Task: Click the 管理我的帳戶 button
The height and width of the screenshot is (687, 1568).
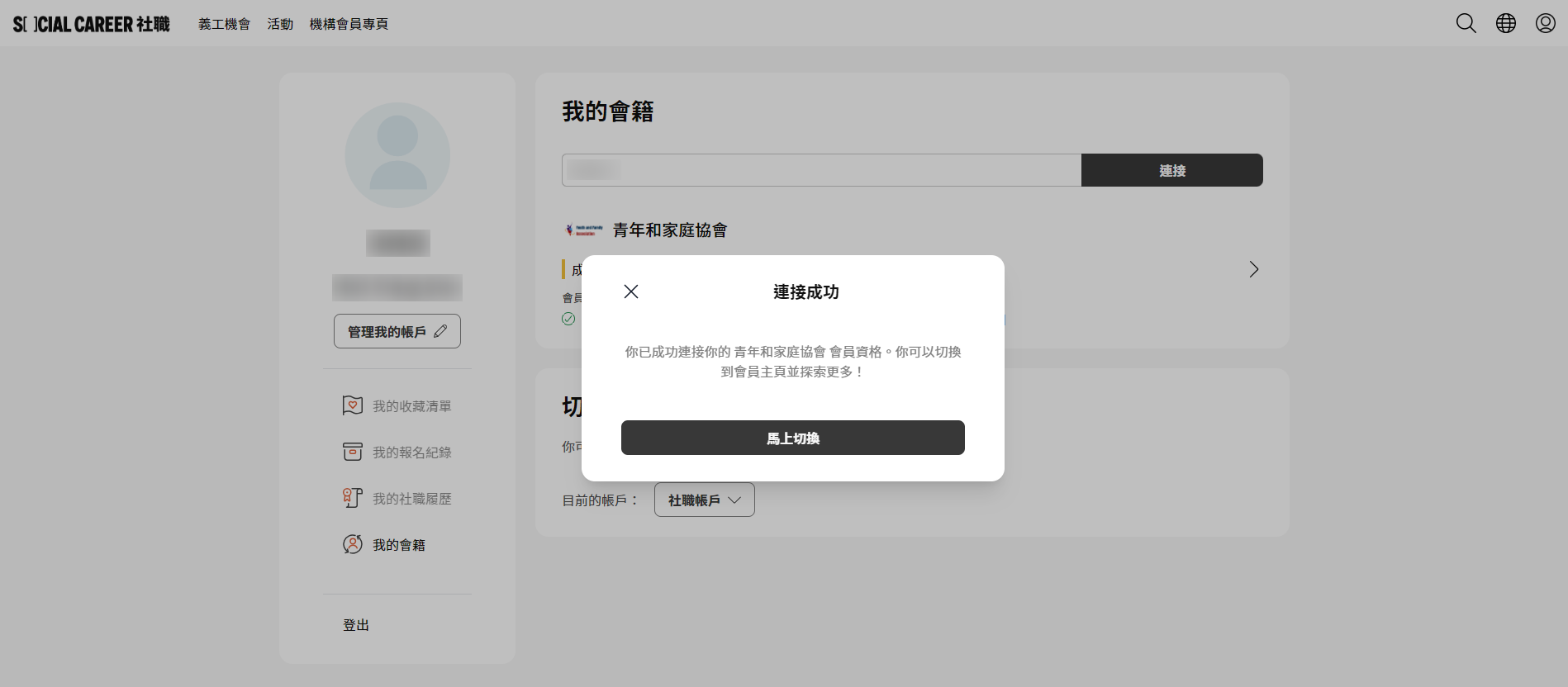Action: [x=397, y=331]
